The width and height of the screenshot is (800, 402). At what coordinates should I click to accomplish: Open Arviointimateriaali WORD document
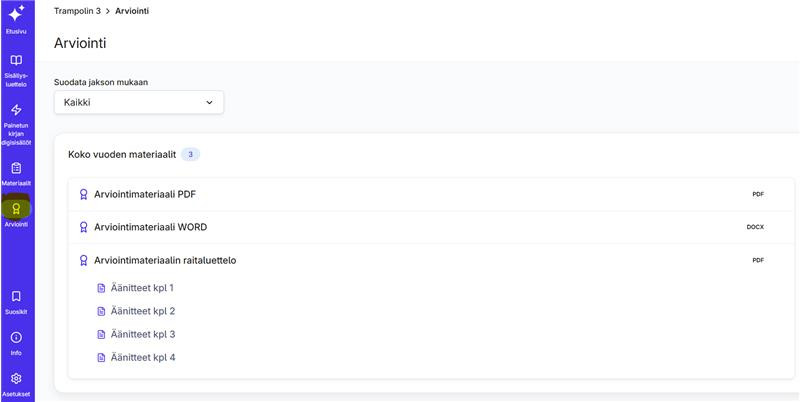click(150, 227)
